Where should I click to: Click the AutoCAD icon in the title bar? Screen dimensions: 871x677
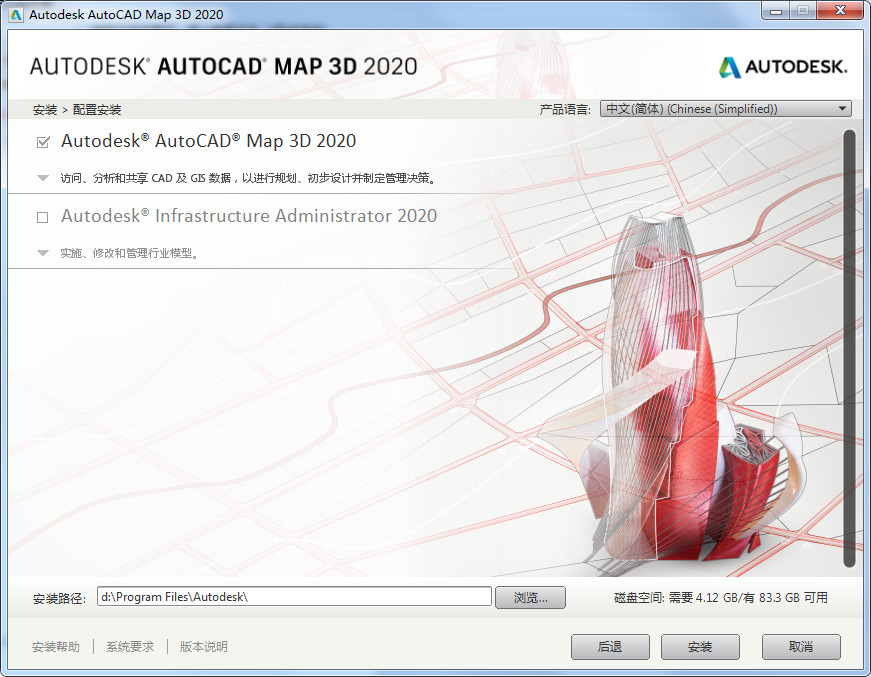(16, 14)
